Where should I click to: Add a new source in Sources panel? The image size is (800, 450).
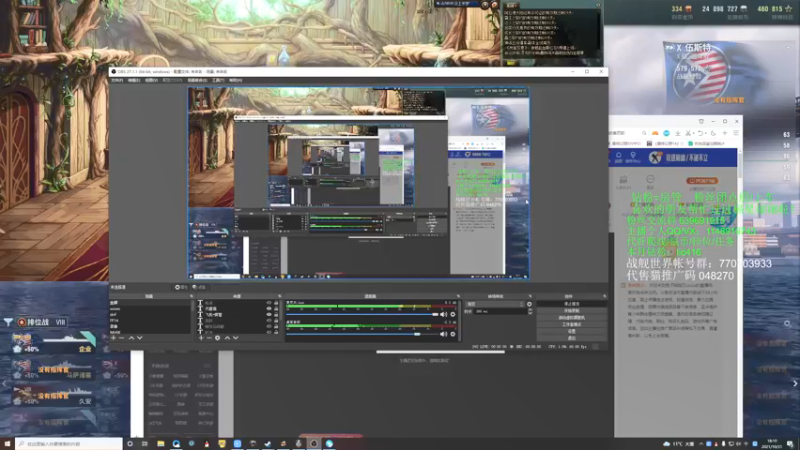[201, 338]
